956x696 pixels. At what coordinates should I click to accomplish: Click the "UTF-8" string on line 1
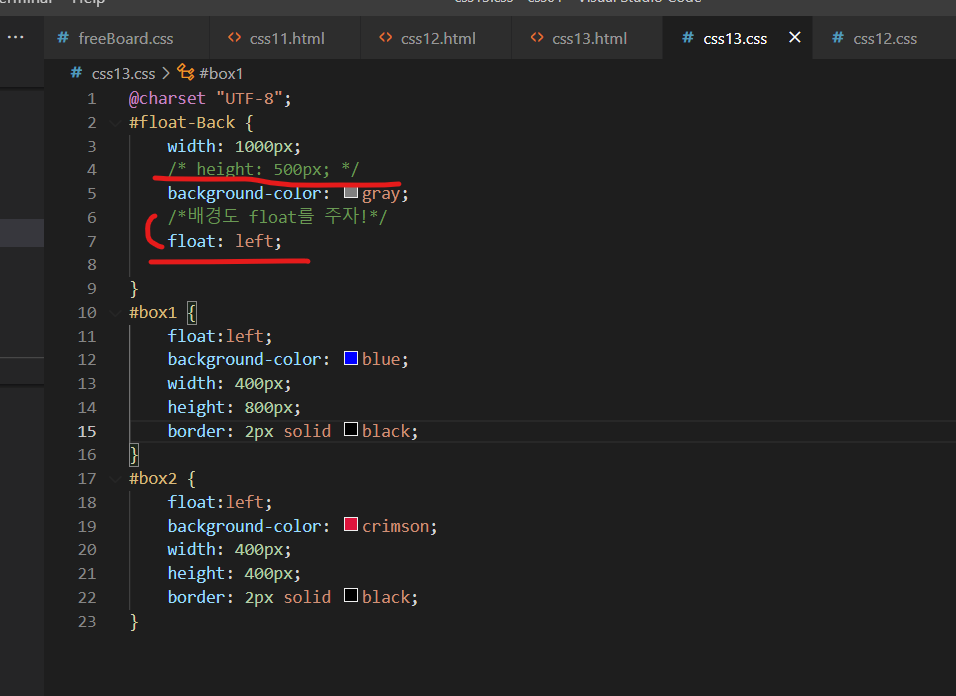249,99
